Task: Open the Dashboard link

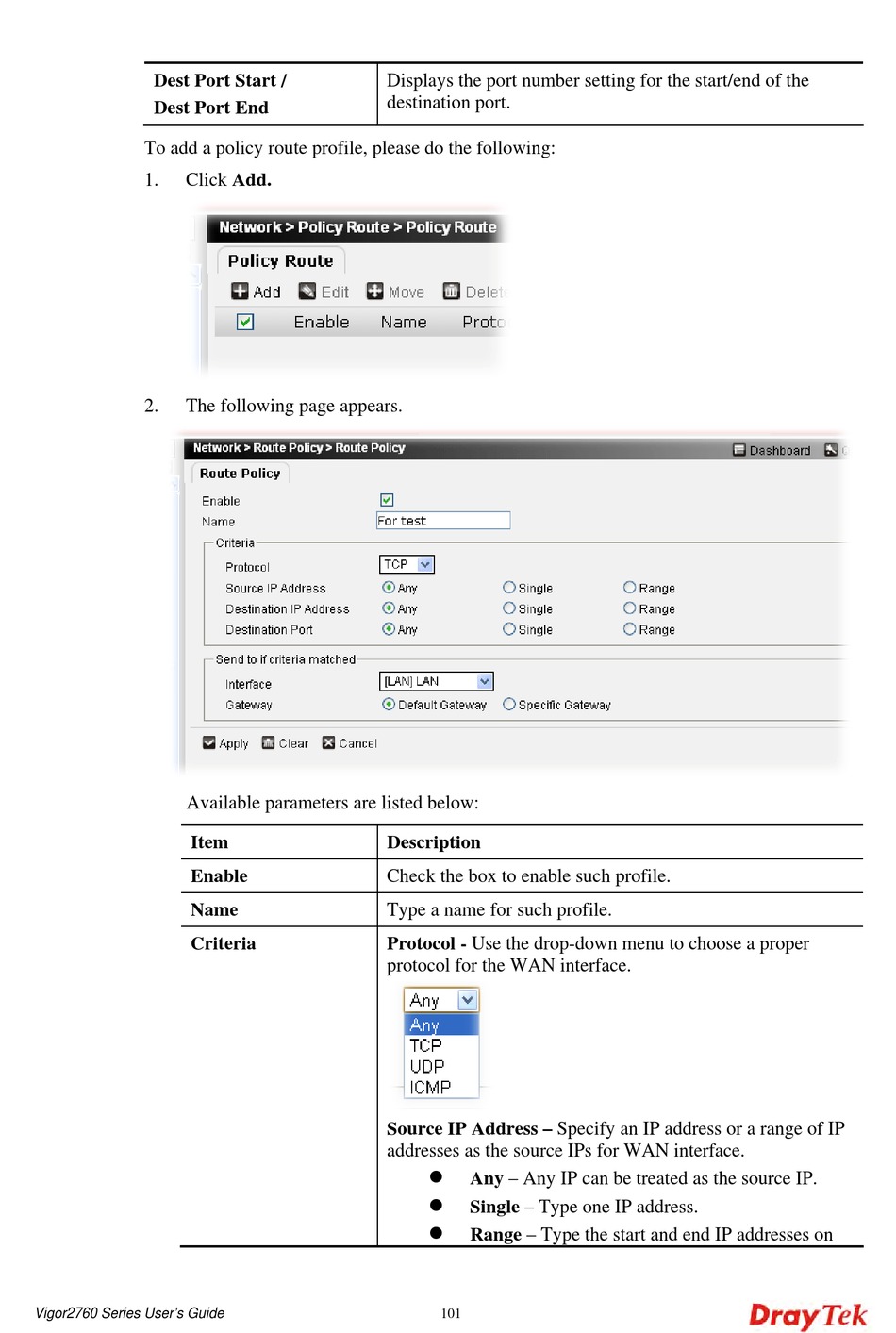Action: tap(780, 451)
